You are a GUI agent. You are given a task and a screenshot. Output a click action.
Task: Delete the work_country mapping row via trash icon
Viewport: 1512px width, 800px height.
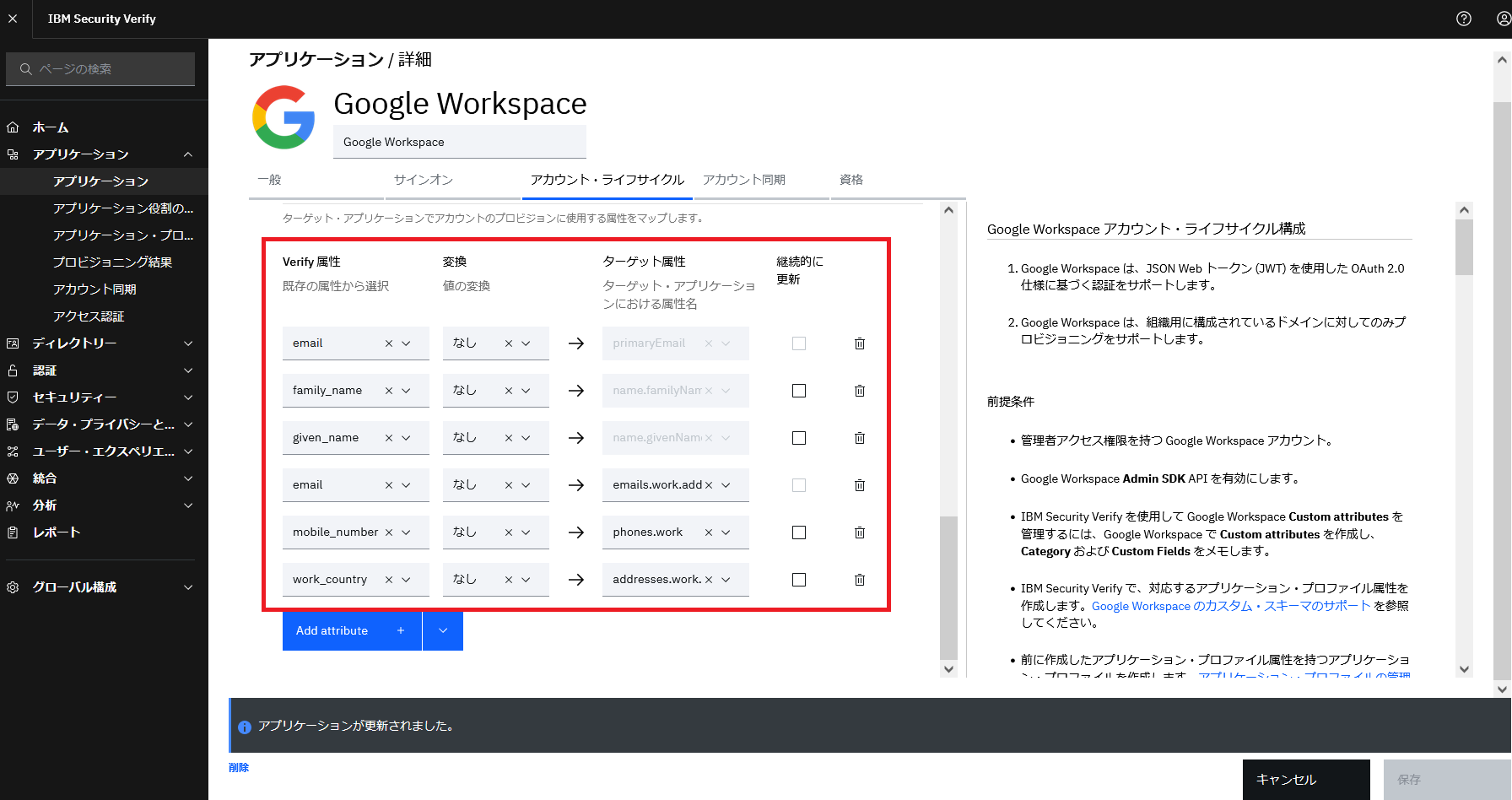pos(860,580)
